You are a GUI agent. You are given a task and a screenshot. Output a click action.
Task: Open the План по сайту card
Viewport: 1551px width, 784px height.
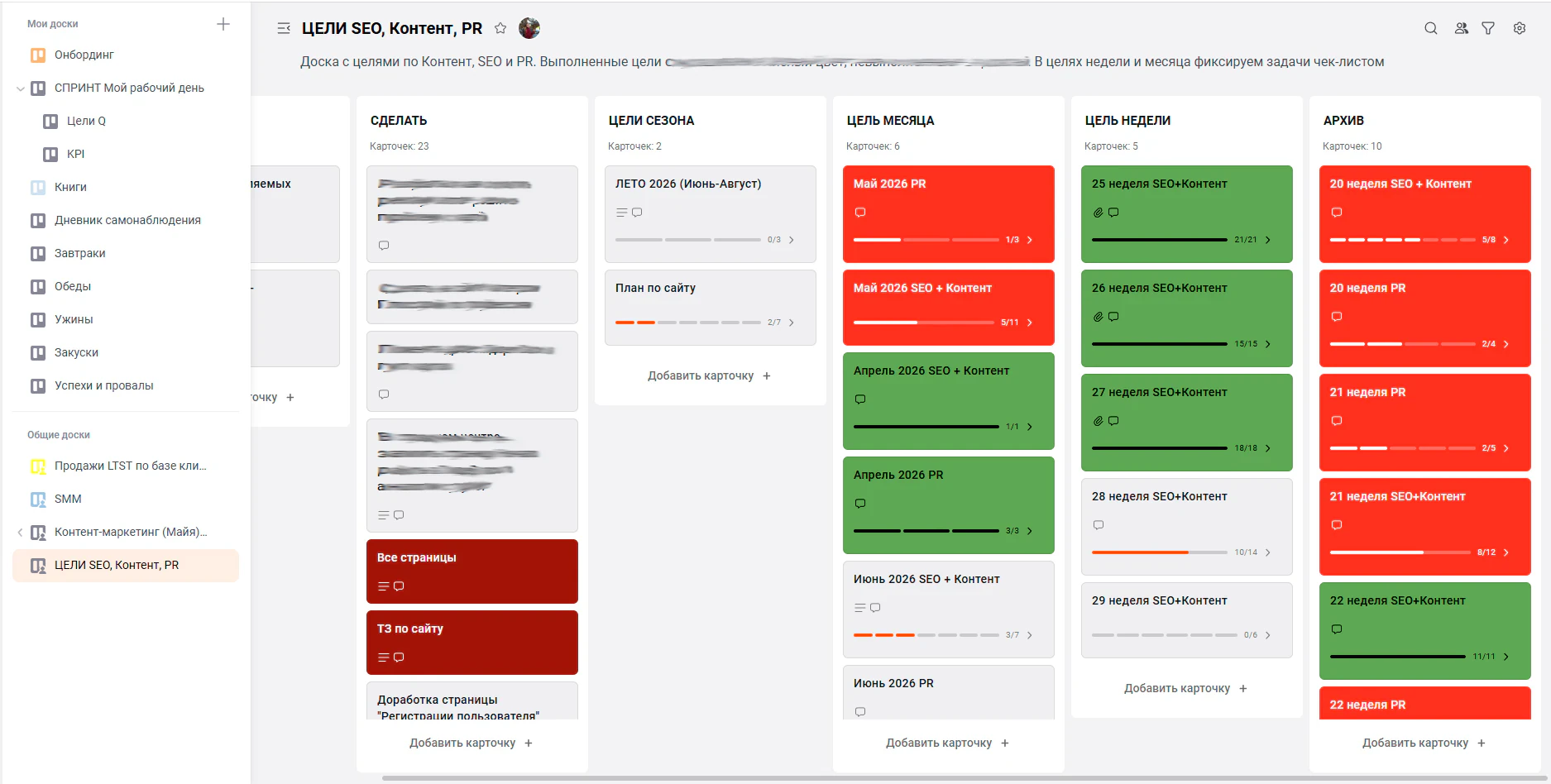point(710,308)
